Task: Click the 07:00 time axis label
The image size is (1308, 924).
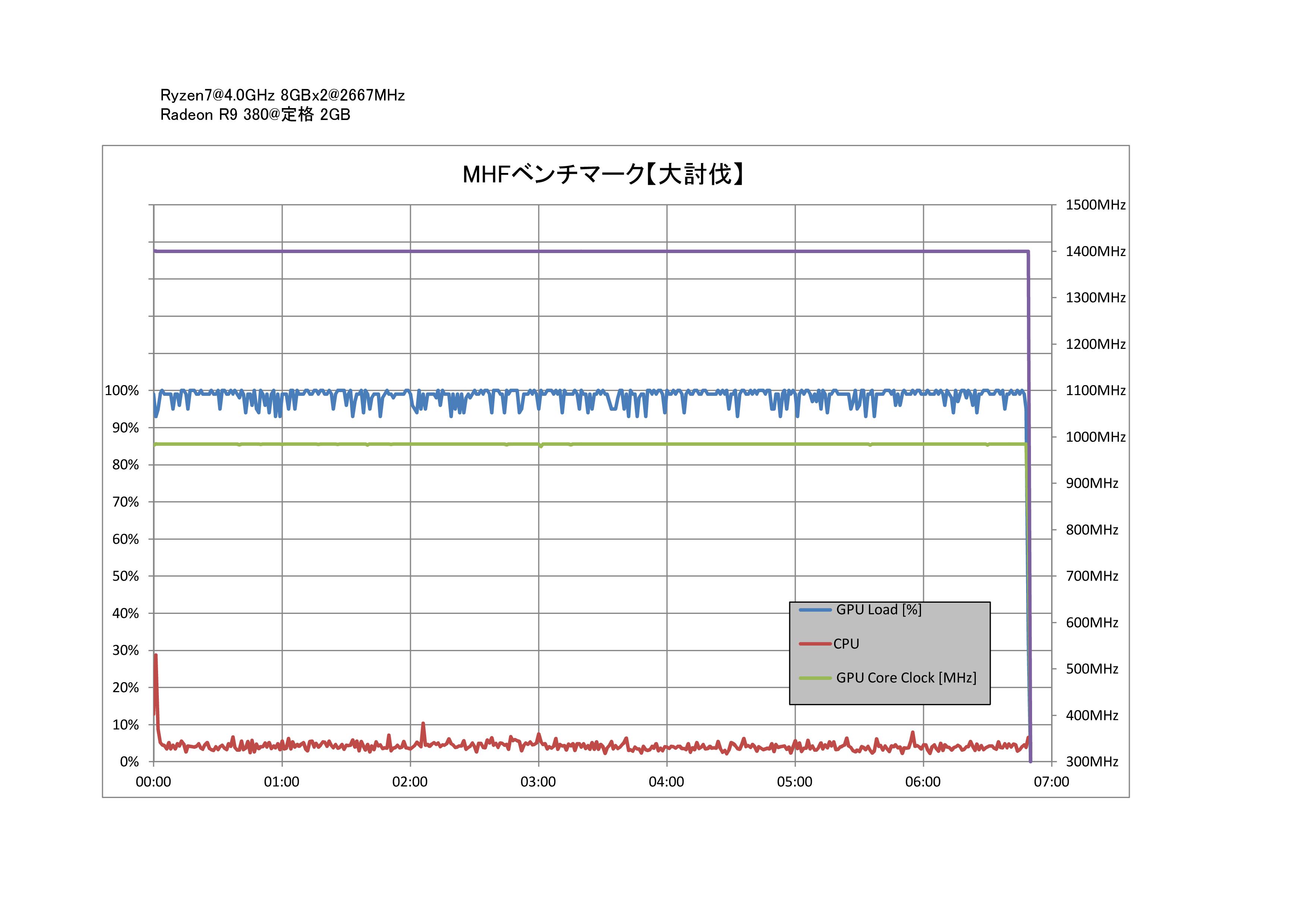Action: pos(1051,782)
